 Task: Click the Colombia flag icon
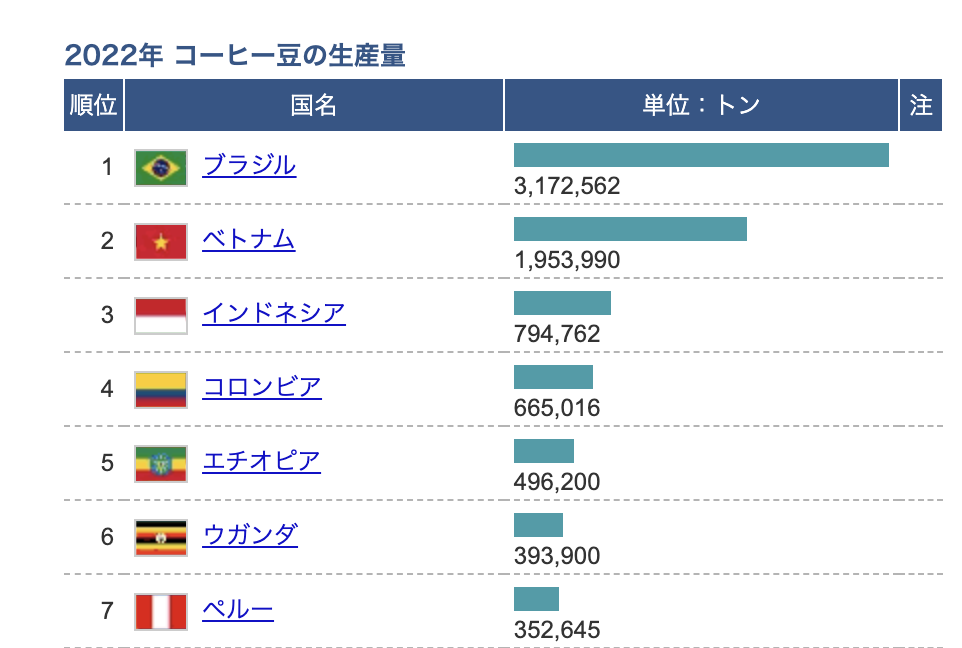click(161, 389)
